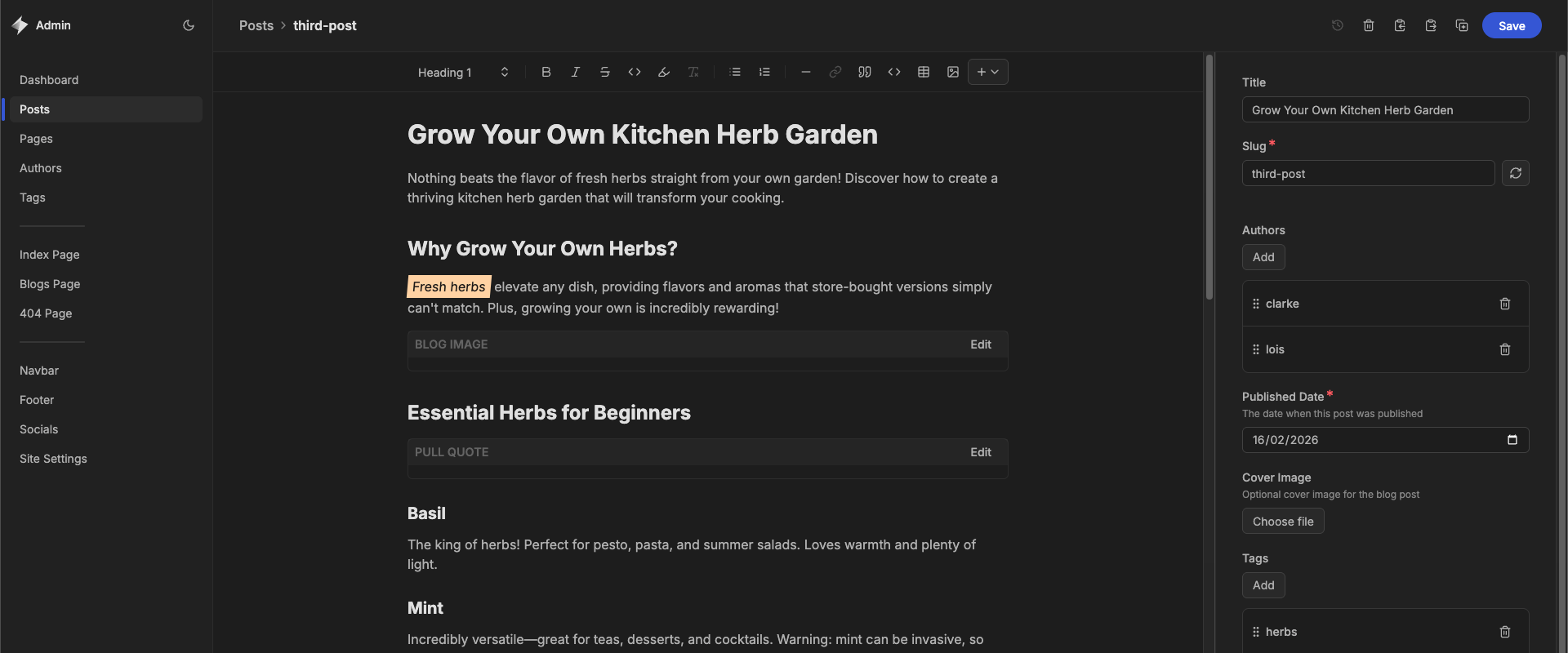Open the Authors section in the sidebar

[x=41, y=168]
